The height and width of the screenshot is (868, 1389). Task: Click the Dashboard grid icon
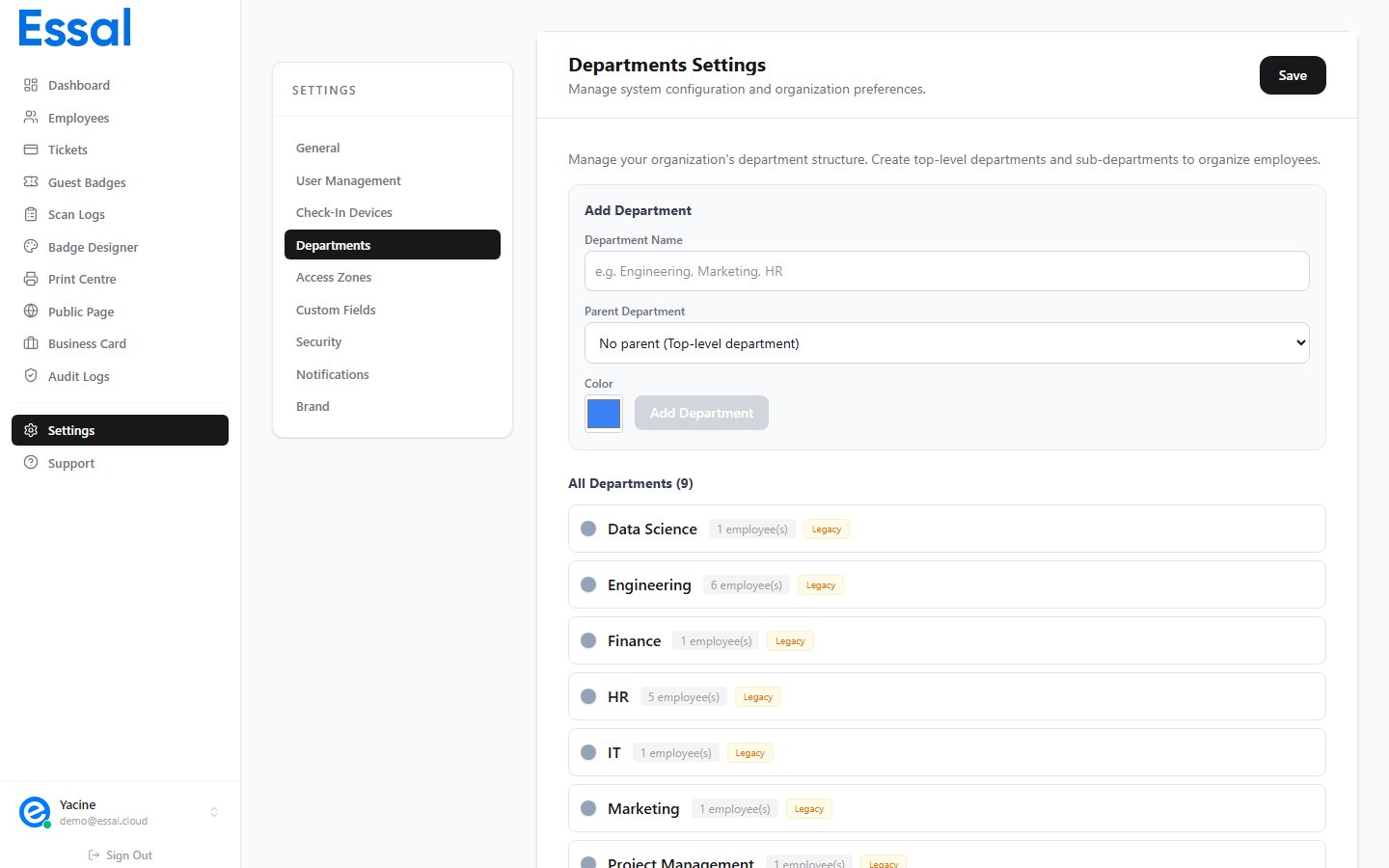(x=31, y=85)
